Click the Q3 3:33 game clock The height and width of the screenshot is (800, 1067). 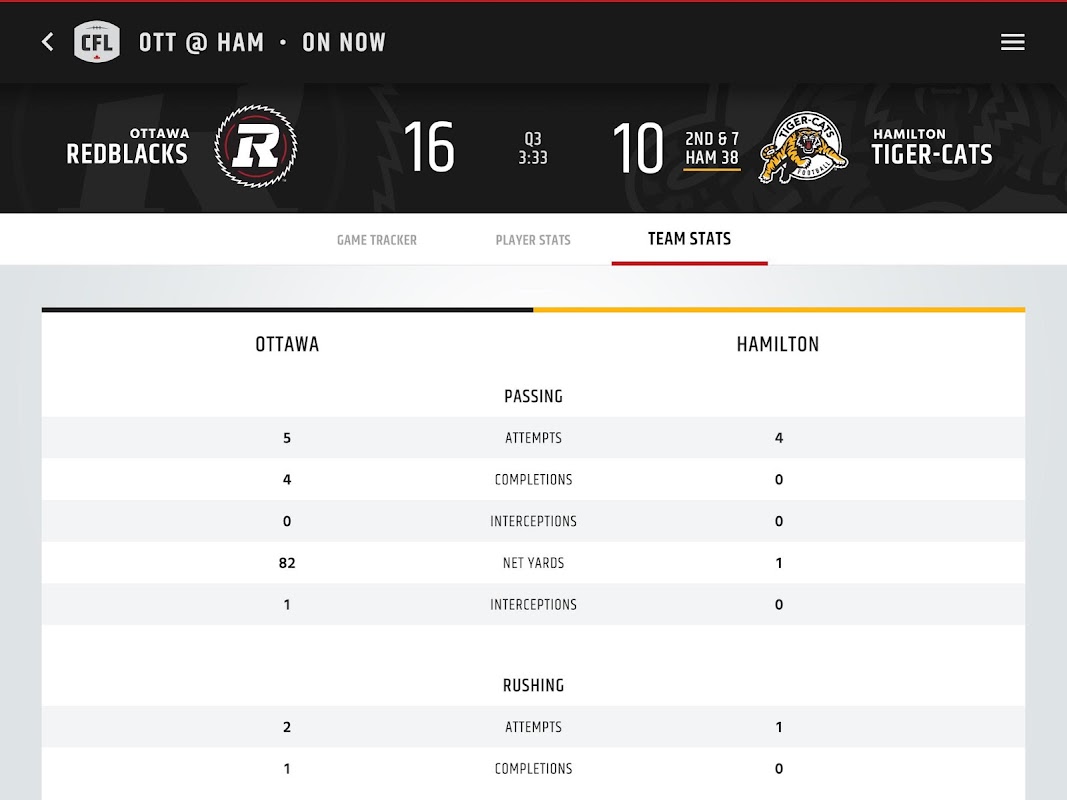point(533,148)
